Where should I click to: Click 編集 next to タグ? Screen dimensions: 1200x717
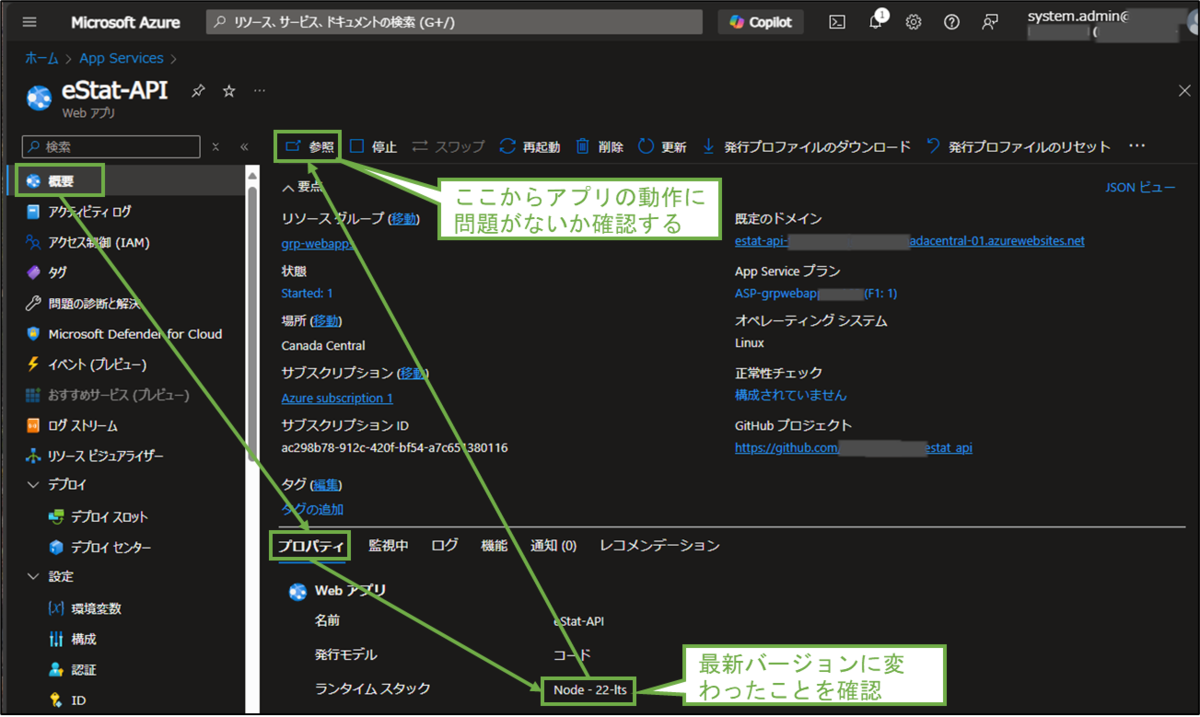click(327, 485)
